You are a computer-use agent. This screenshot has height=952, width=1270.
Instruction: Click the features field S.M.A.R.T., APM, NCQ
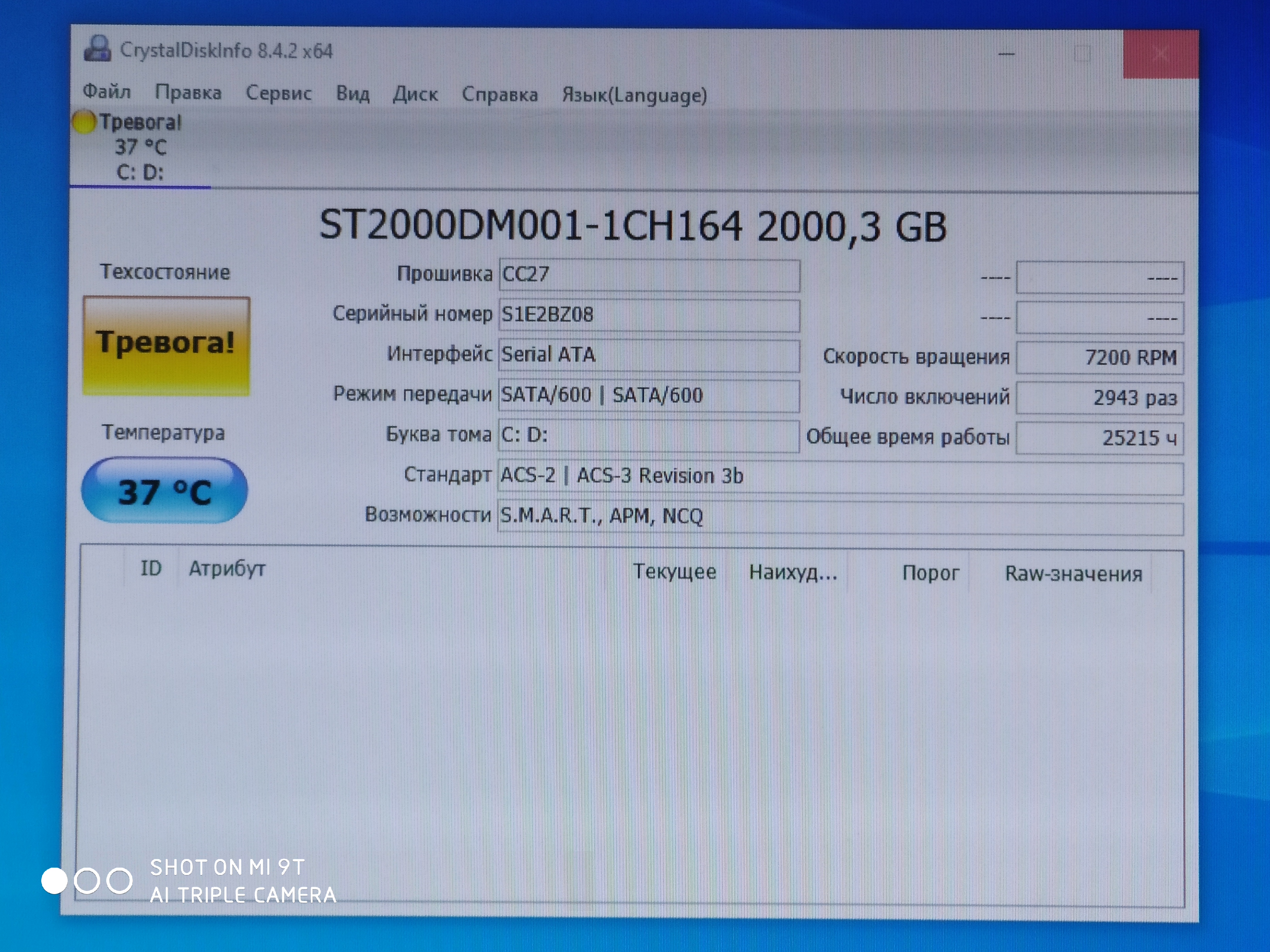[840, 518]
